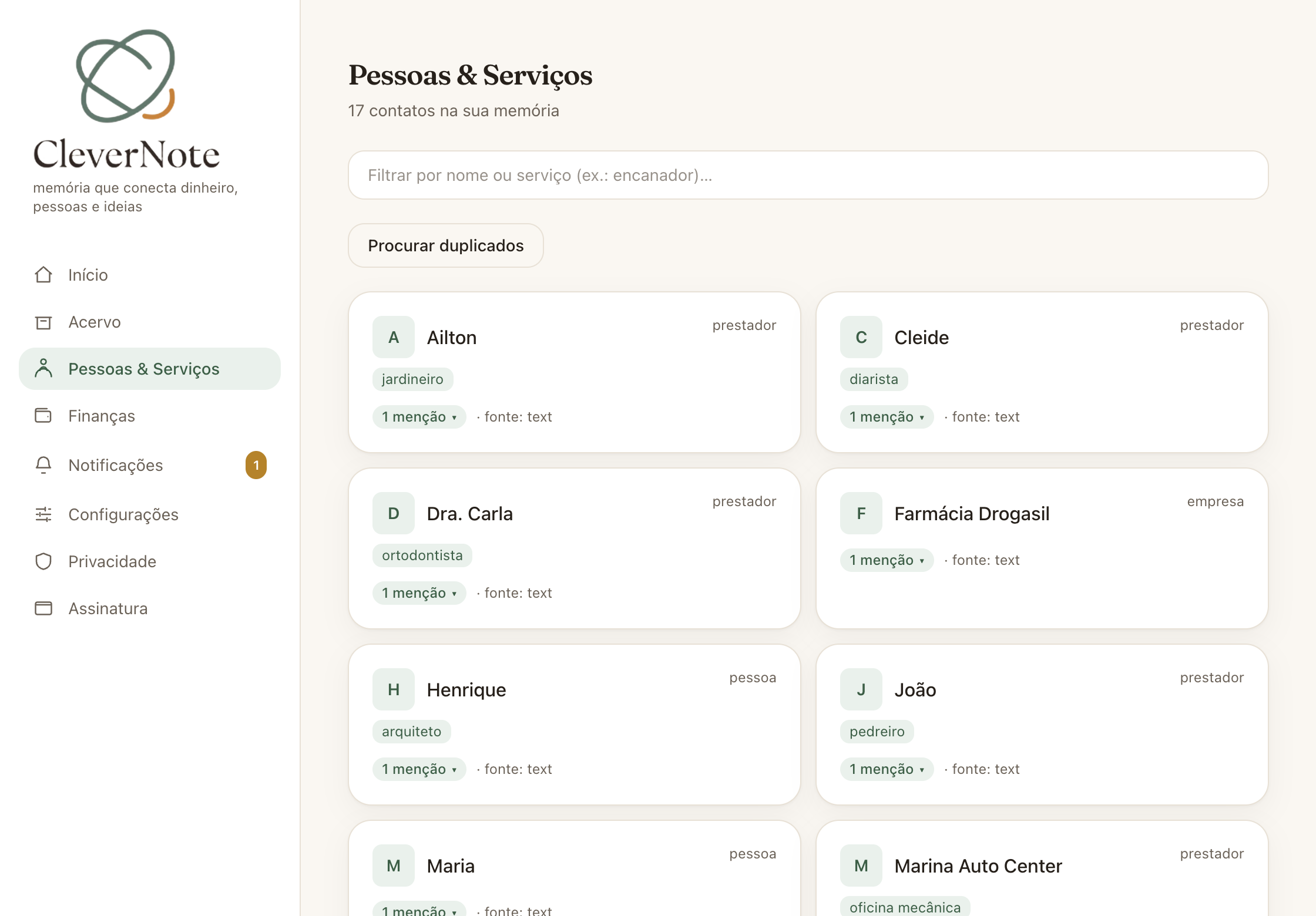Screen dimensions: 1316x916
Task: Click the Configurações sliders icon
Action: click(43, 514)
